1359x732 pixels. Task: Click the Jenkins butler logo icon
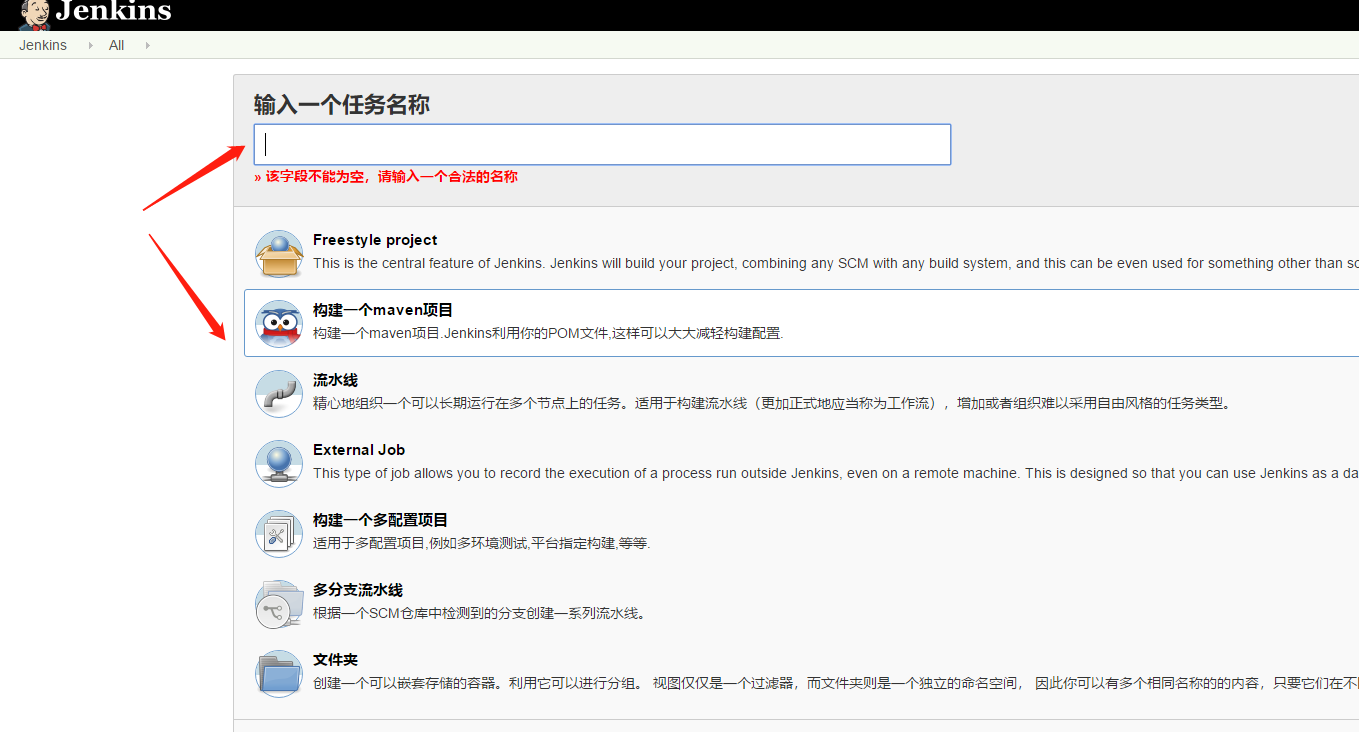tap(35, 14)
